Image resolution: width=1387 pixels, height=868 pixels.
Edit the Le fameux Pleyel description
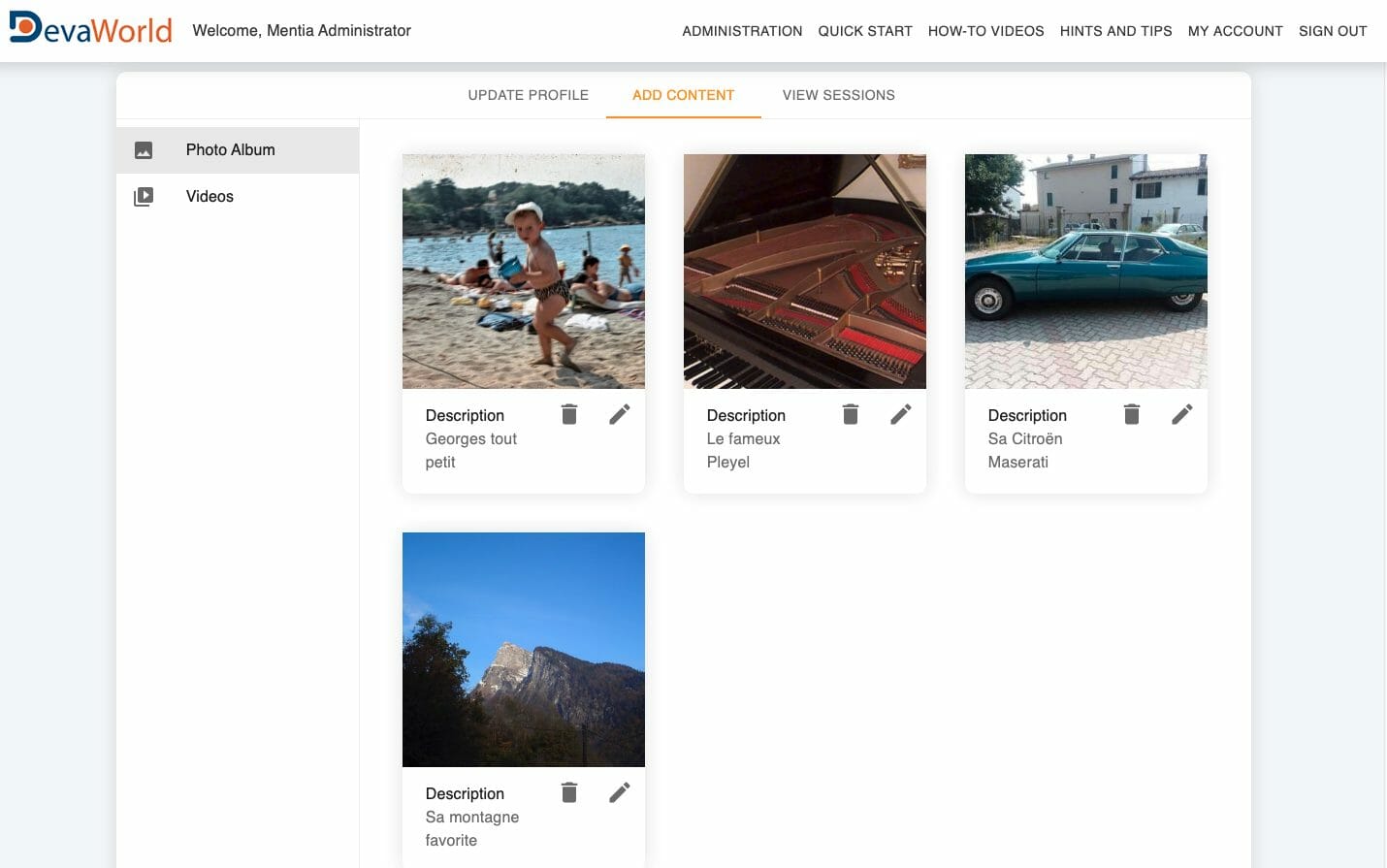(901, 414)
